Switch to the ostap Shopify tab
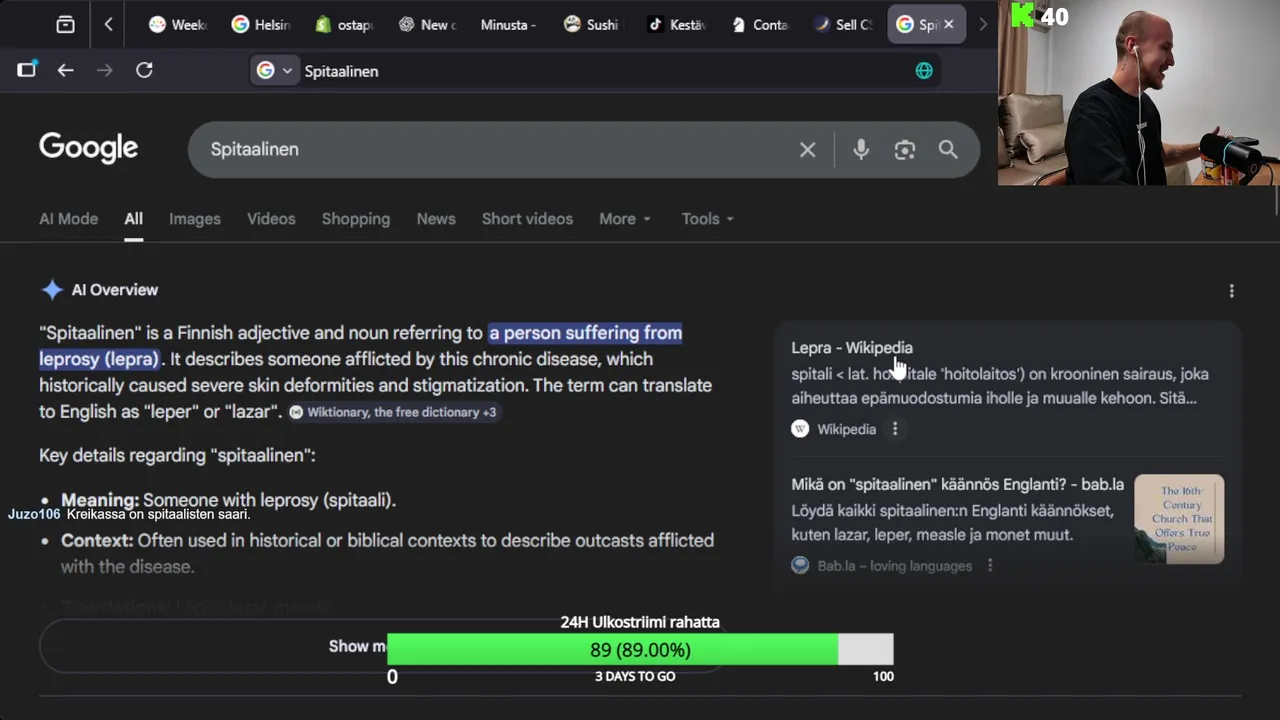The width and height of the screenshot is (1280, 720). (343, 25)
